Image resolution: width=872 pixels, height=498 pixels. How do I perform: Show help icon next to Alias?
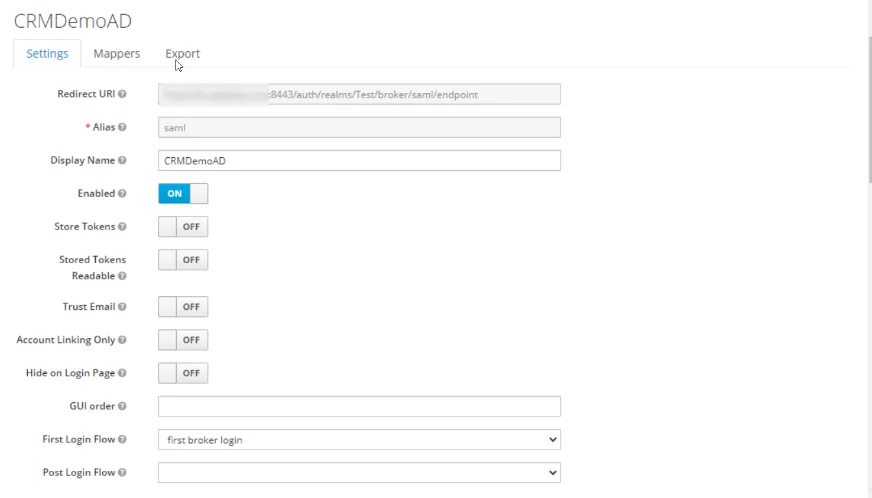pyautogui.click(x=122, y=127)
